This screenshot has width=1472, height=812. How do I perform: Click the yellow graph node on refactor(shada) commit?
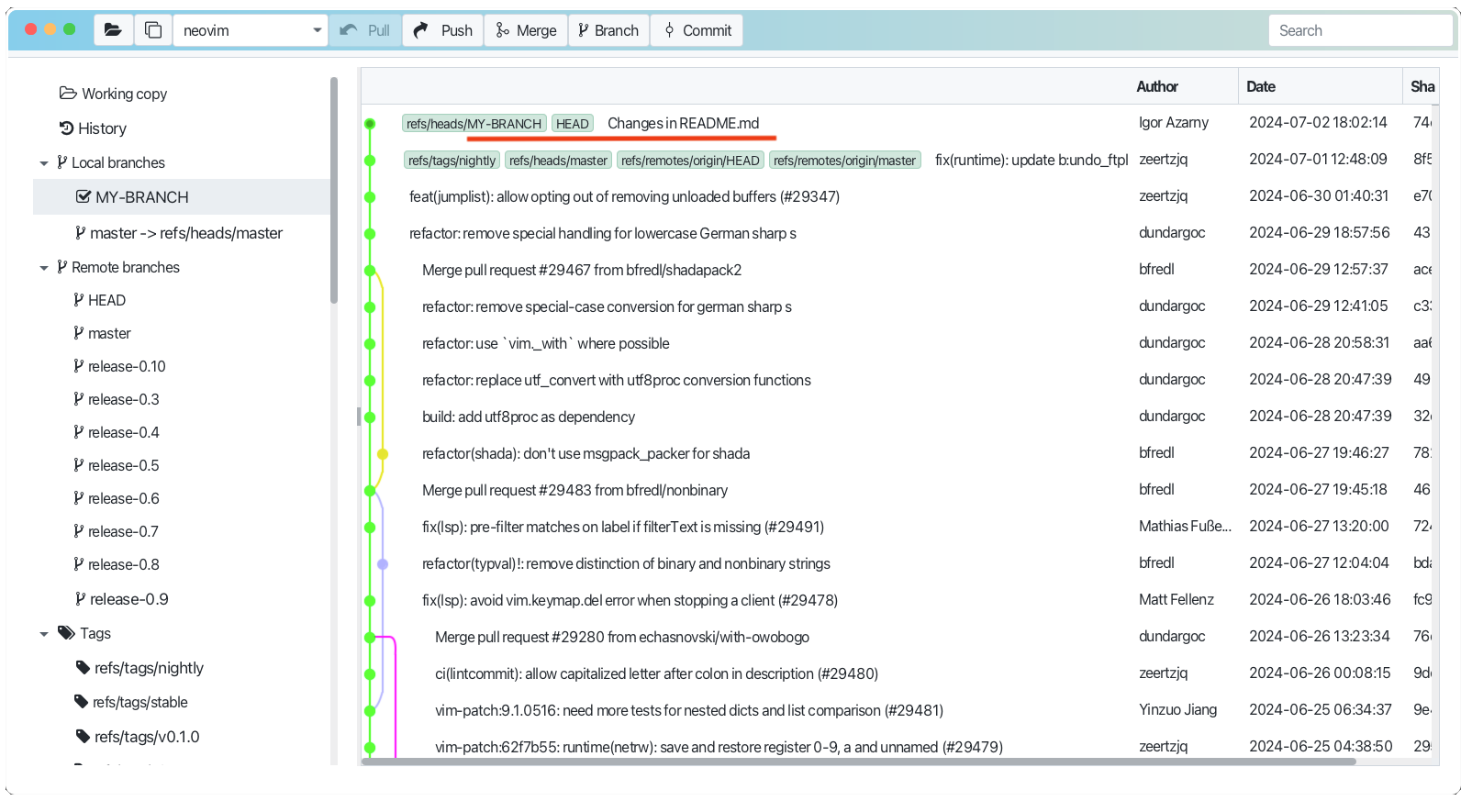pos(383,454)
